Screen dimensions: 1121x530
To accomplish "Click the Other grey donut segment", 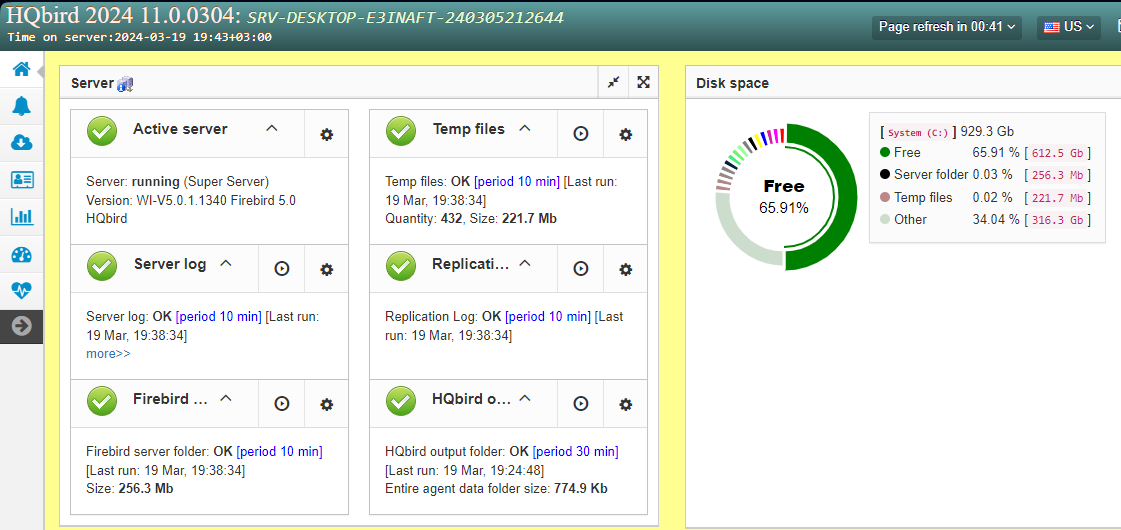I will pos(736,242).
